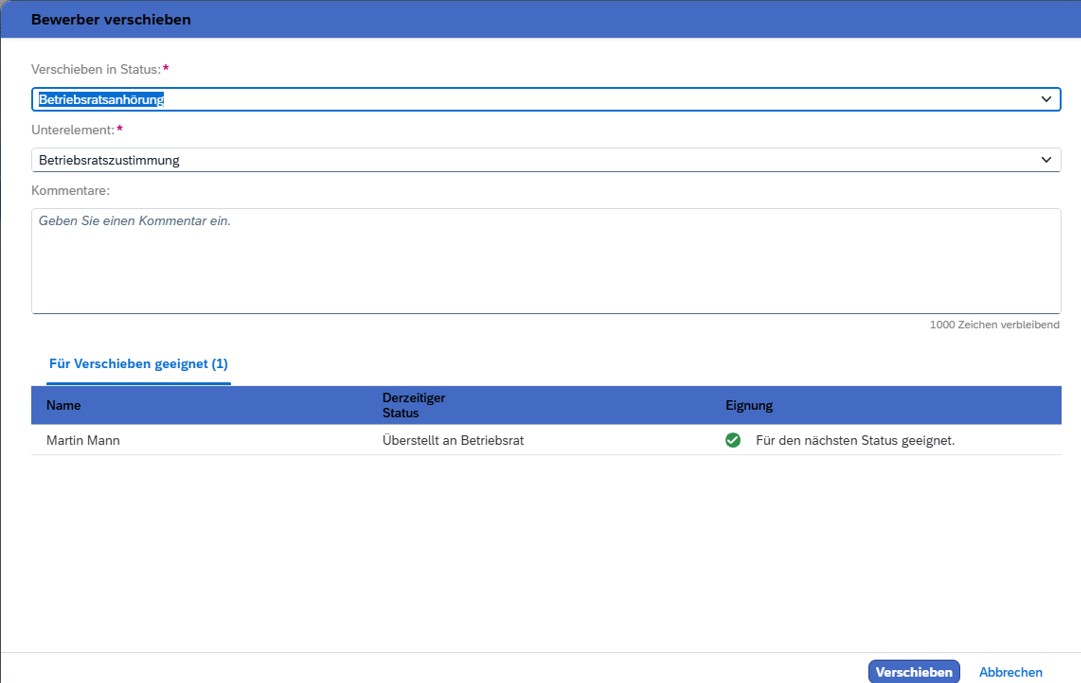Click the 'Unterelement:' field label
This screenshot has width=1081, height=683.
[x=73, y=130]
